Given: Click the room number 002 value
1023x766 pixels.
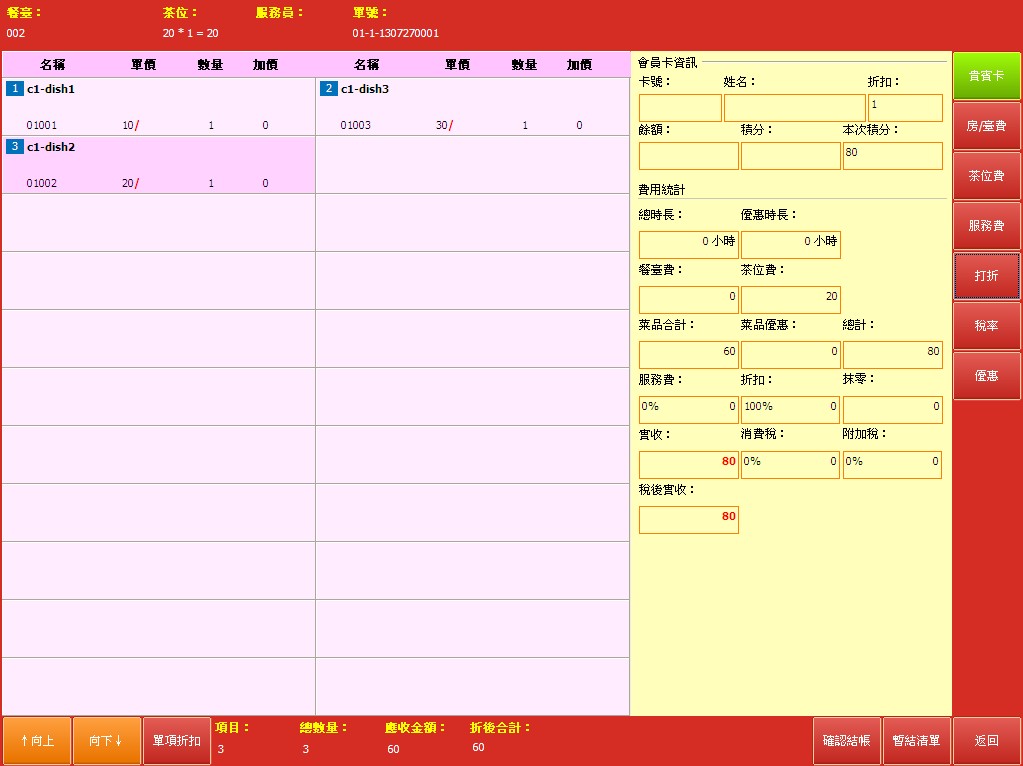Looking at the screenshot, I should click(16, 33).
